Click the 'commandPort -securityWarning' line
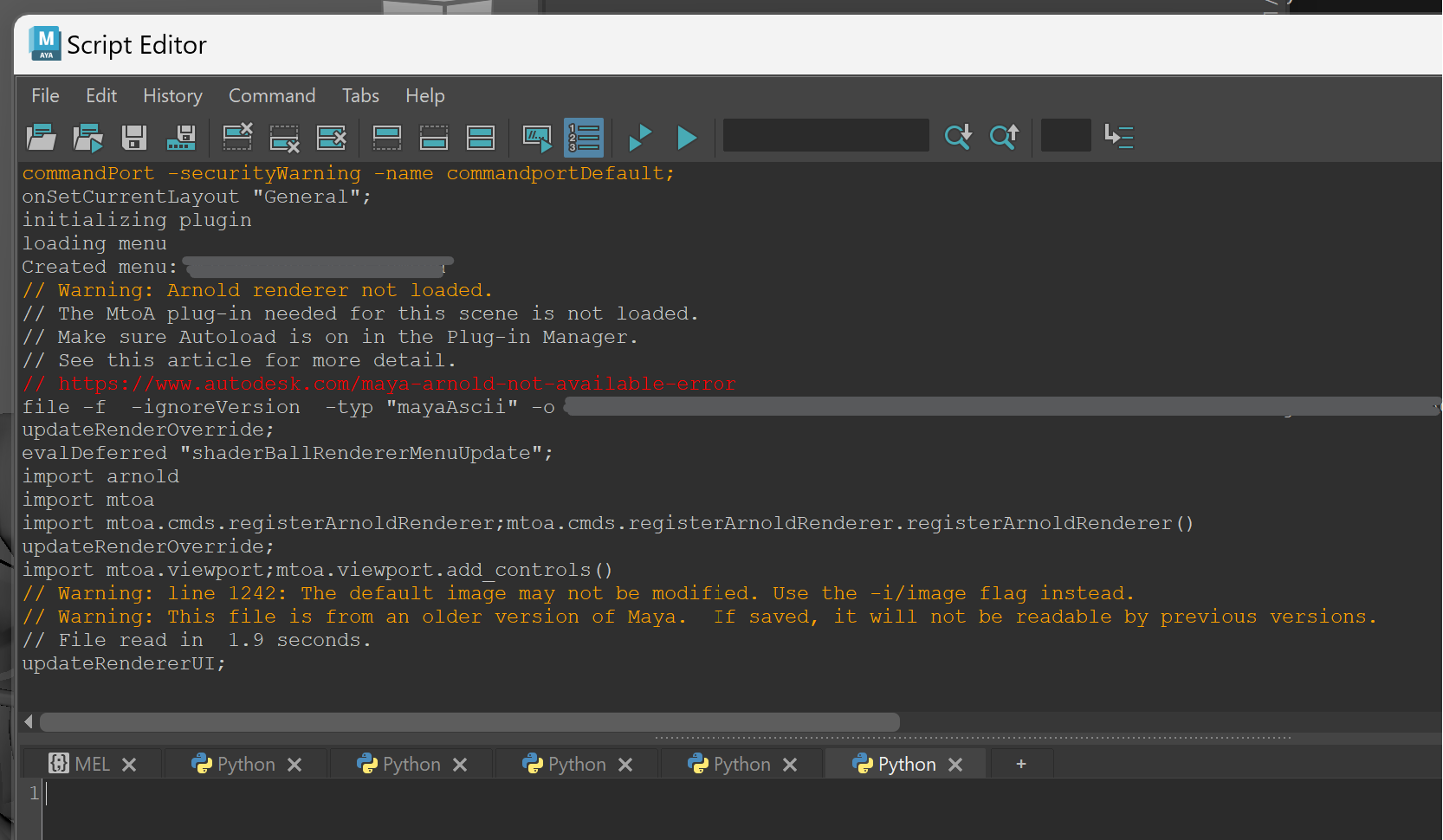The width and height of the screenshot is (1443, 840). 348,173
